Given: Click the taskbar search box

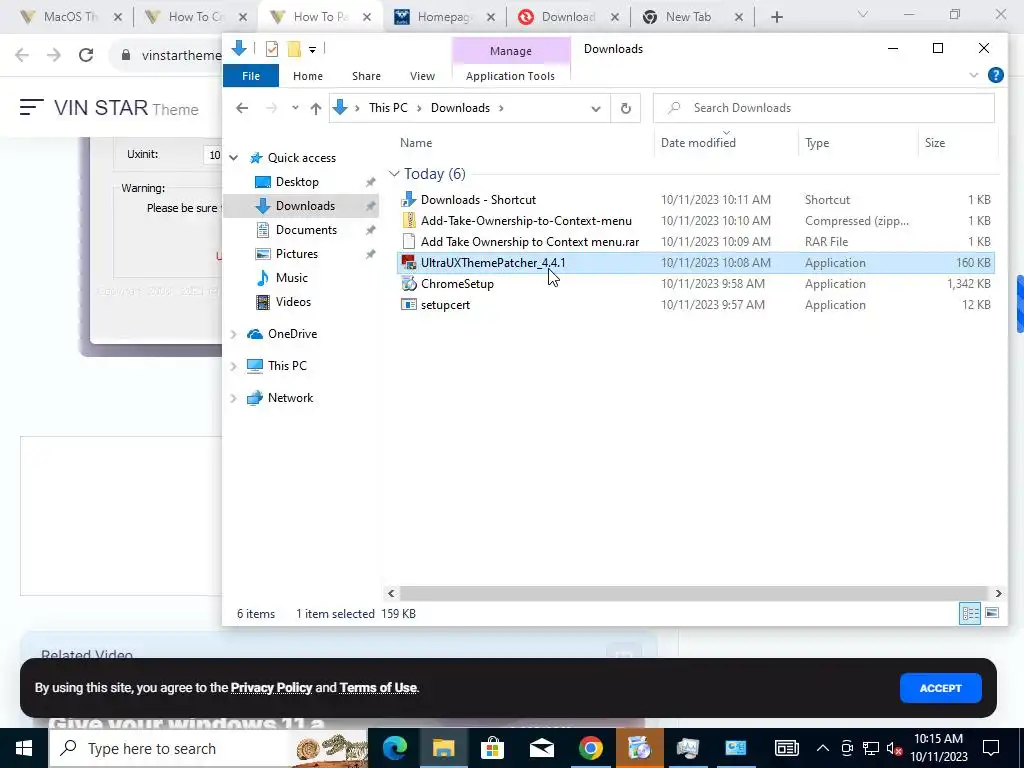Looking at the screenshot, I should [x=208, y=748].
